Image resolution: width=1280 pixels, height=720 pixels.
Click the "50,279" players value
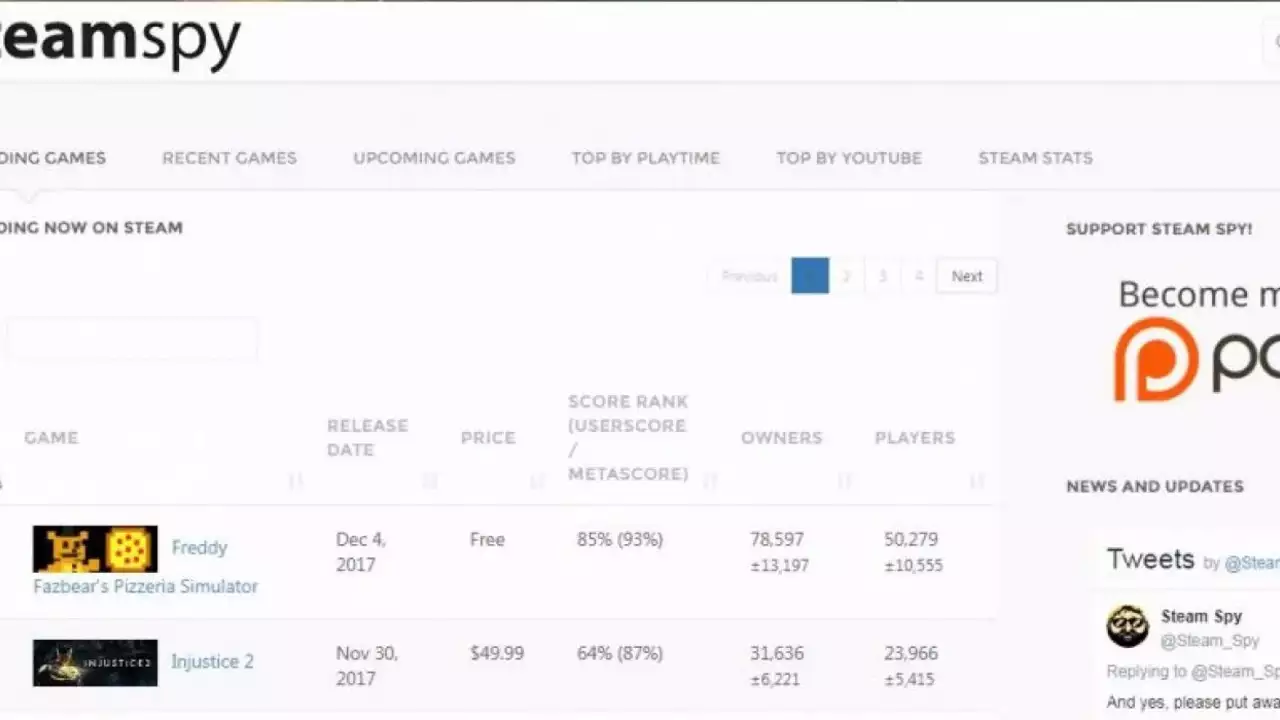tap(911, 540)
